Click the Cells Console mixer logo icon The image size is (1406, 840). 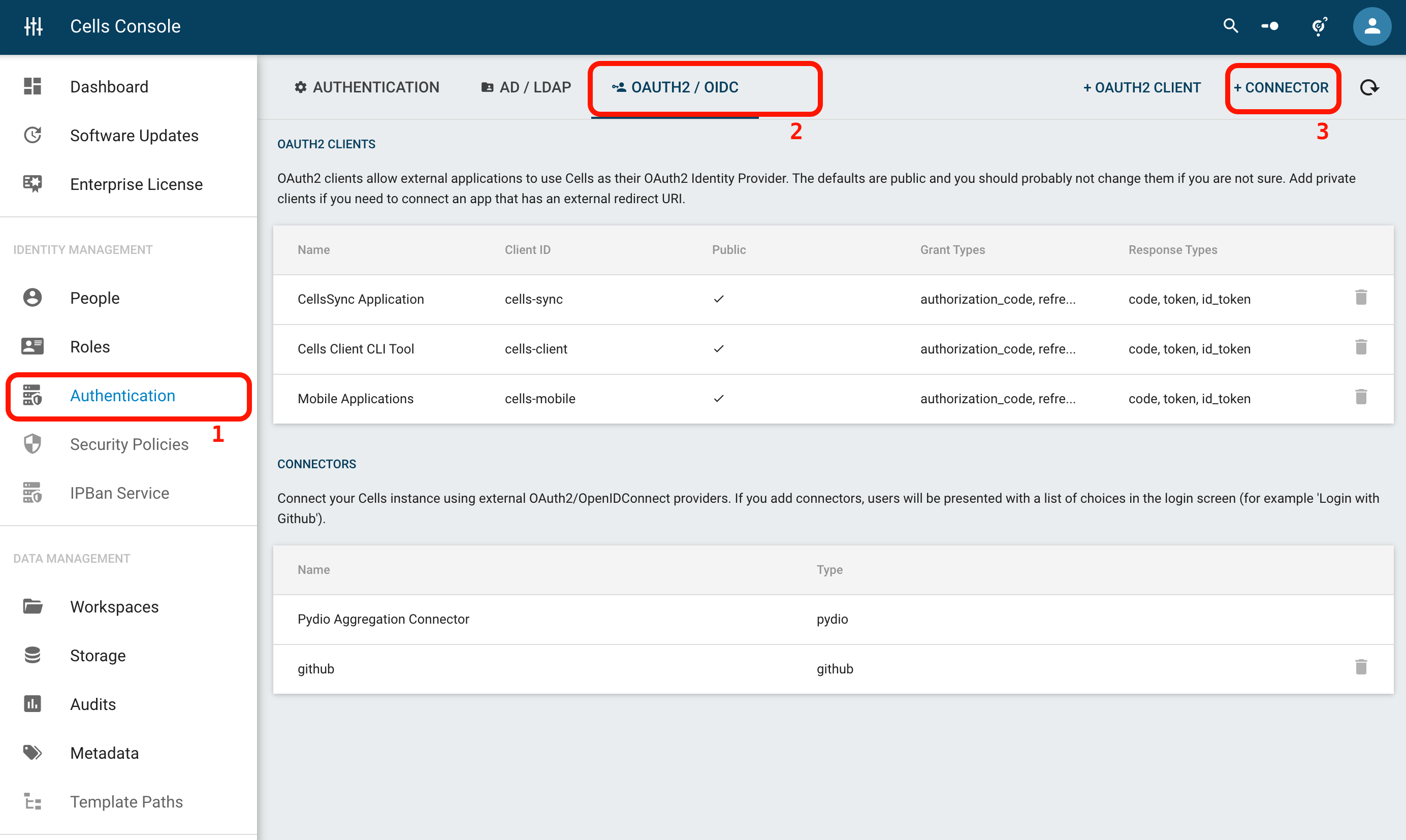coord(34,26)
